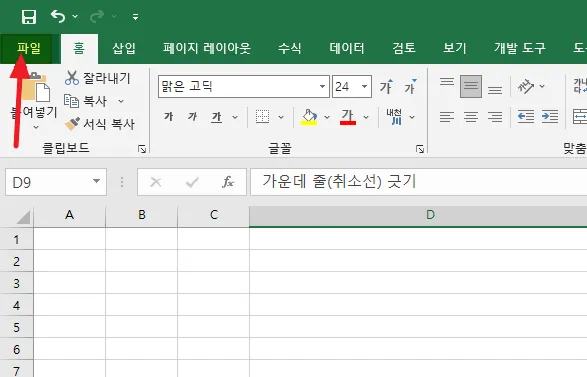The width and height of the screenshot is (587, 377).
Task: Open the 페이지 레이아웃 tab
Action: 207,48
